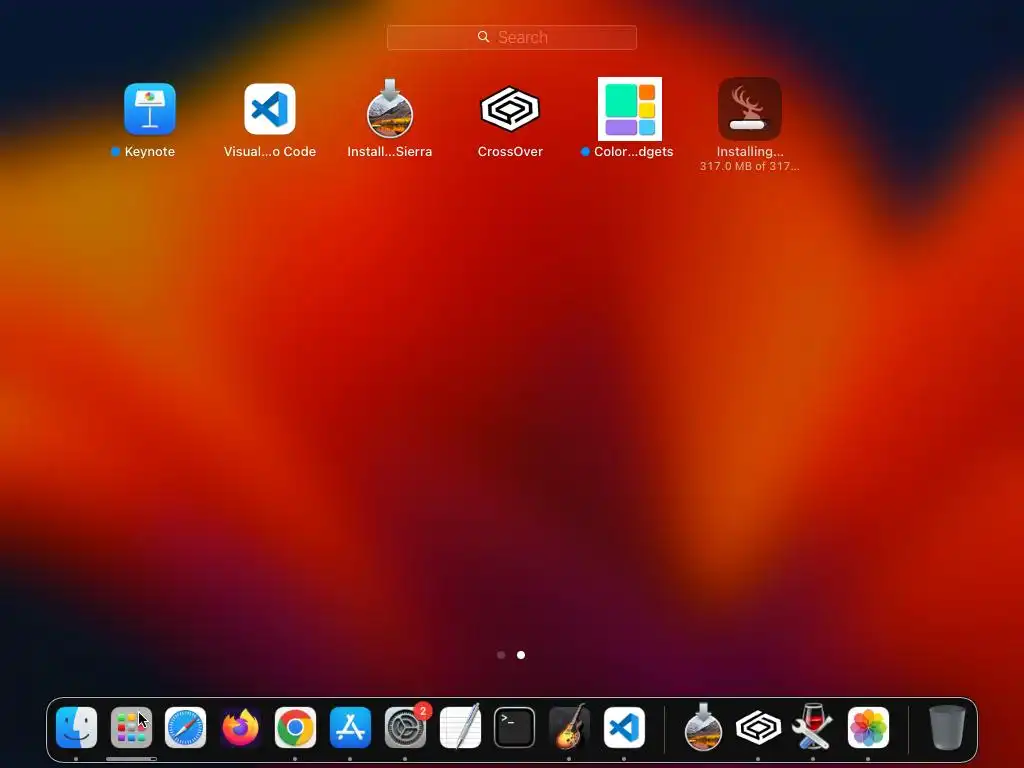Click the search magnifier icon
1024x768 pixels.
click(483, 37)
